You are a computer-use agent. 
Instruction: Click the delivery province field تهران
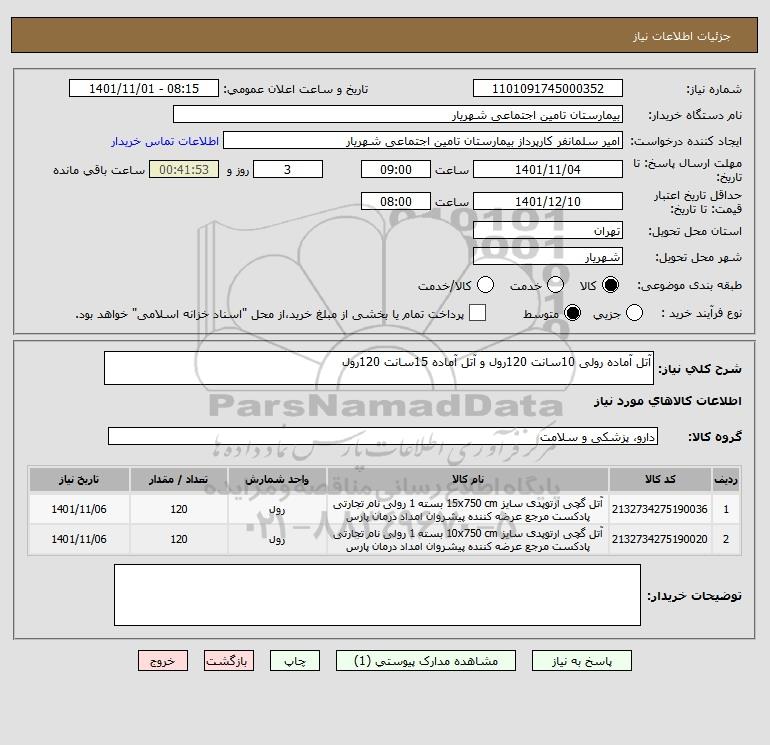point(548,230)
